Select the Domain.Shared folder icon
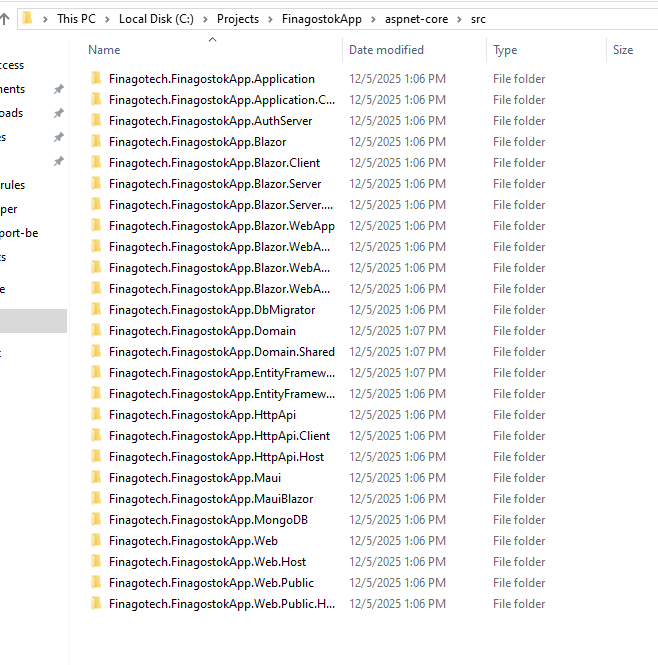Viewport: 658px width, 665px height. coord(96,352)
